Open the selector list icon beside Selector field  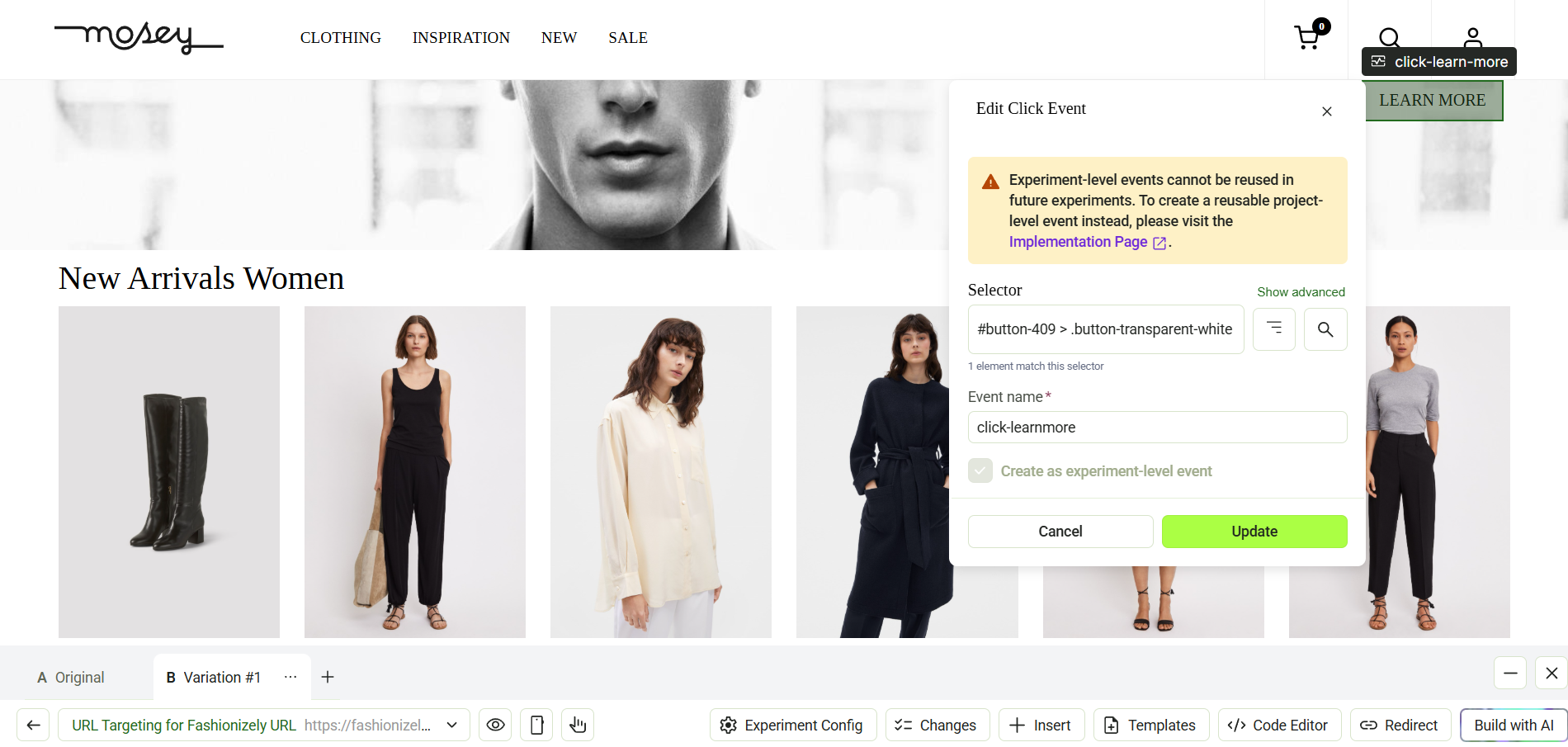(1274, 329)
